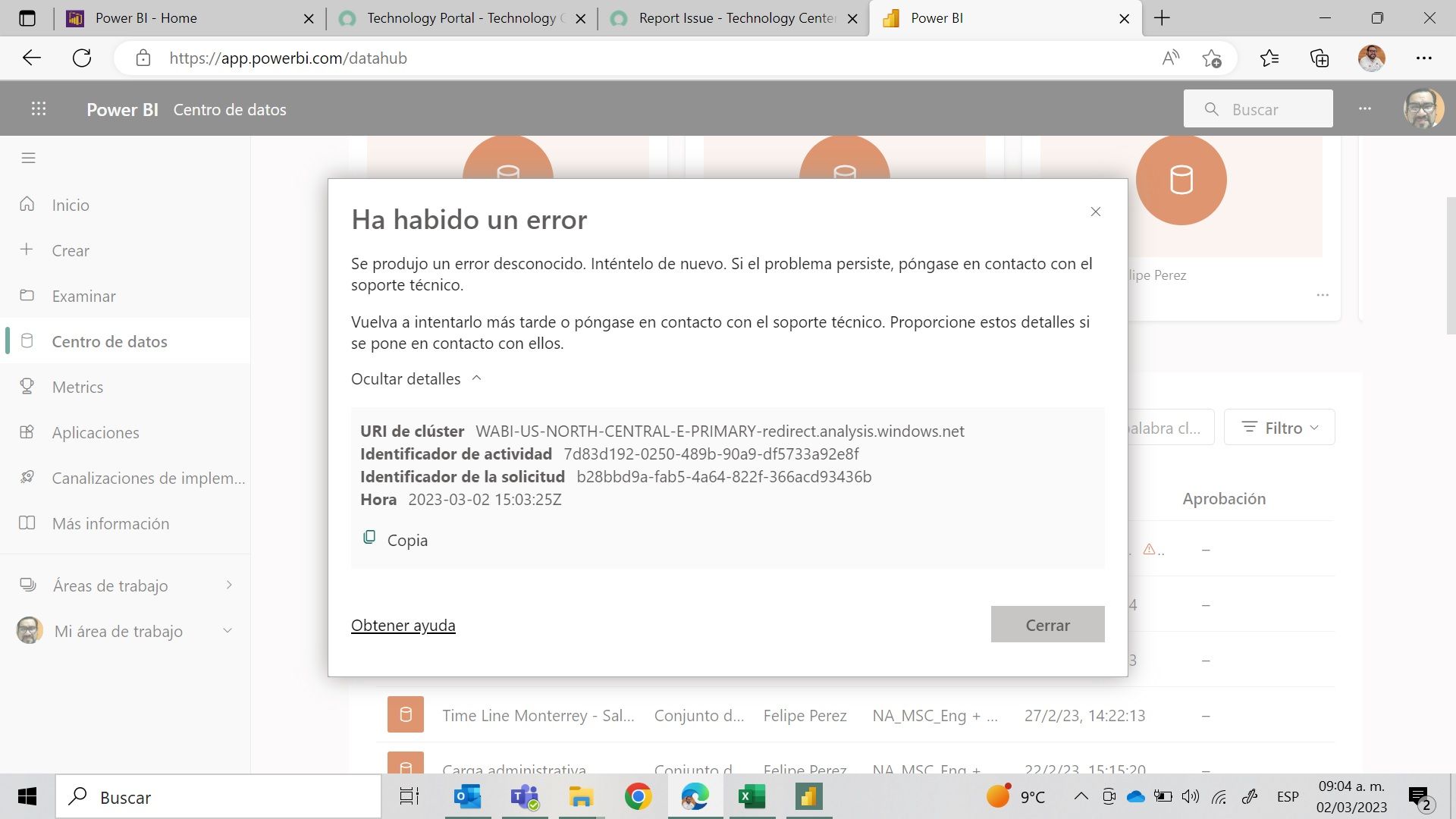Image resolution: width=1456 pixels, height=819 pixels.
Task: Add this page to favorites
Action: (1212, 58)
